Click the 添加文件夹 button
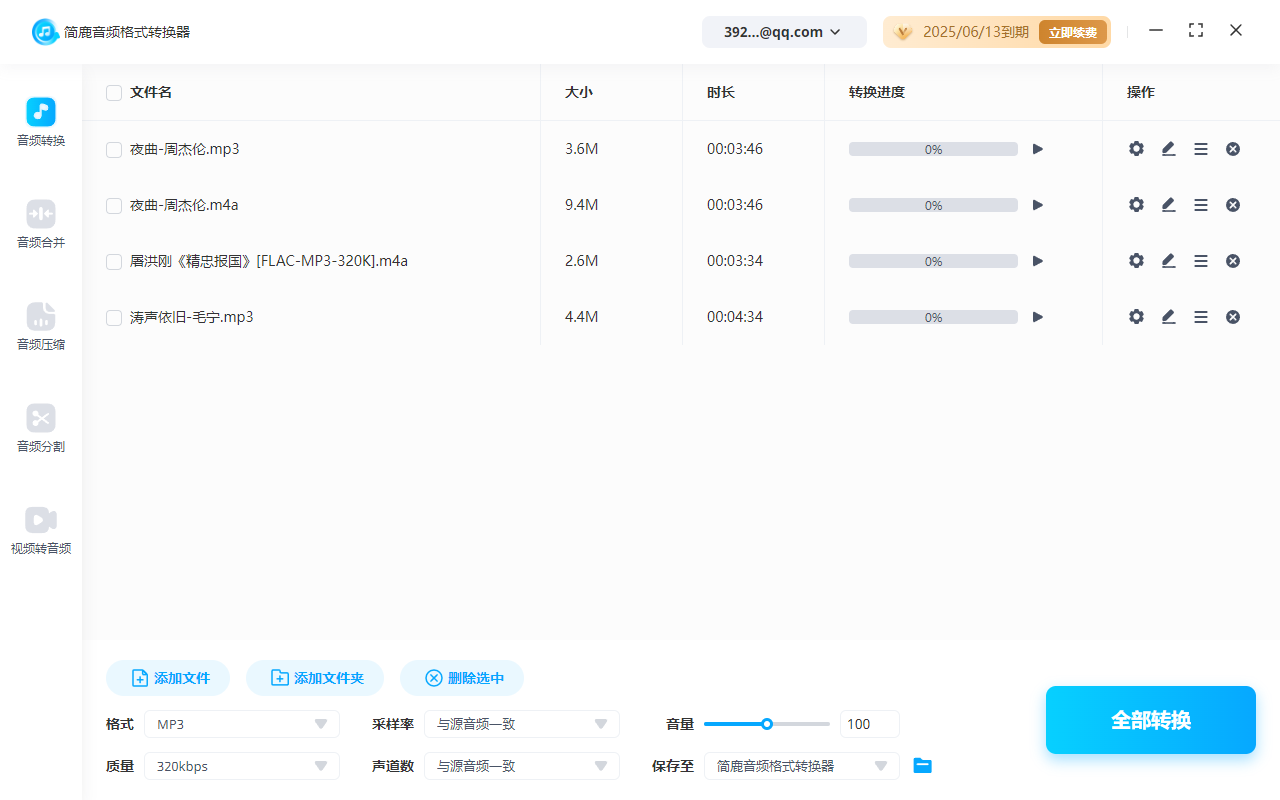1280x800 pixels. tap(315, 678)
